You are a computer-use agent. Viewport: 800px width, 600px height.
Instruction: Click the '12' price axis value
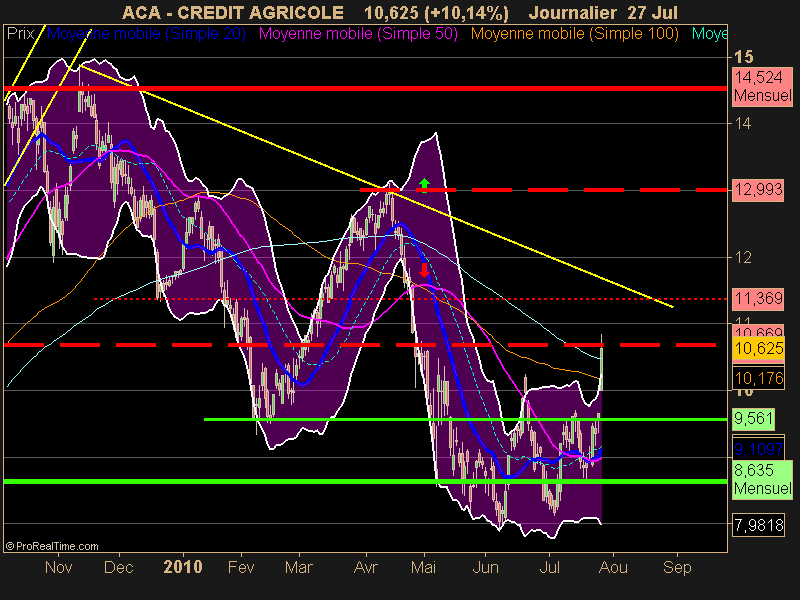742,257
